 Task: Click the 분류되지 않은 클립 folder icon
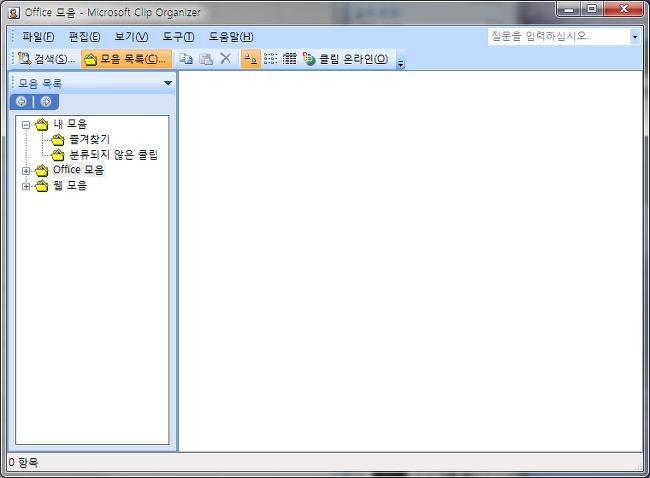[58, 155]
